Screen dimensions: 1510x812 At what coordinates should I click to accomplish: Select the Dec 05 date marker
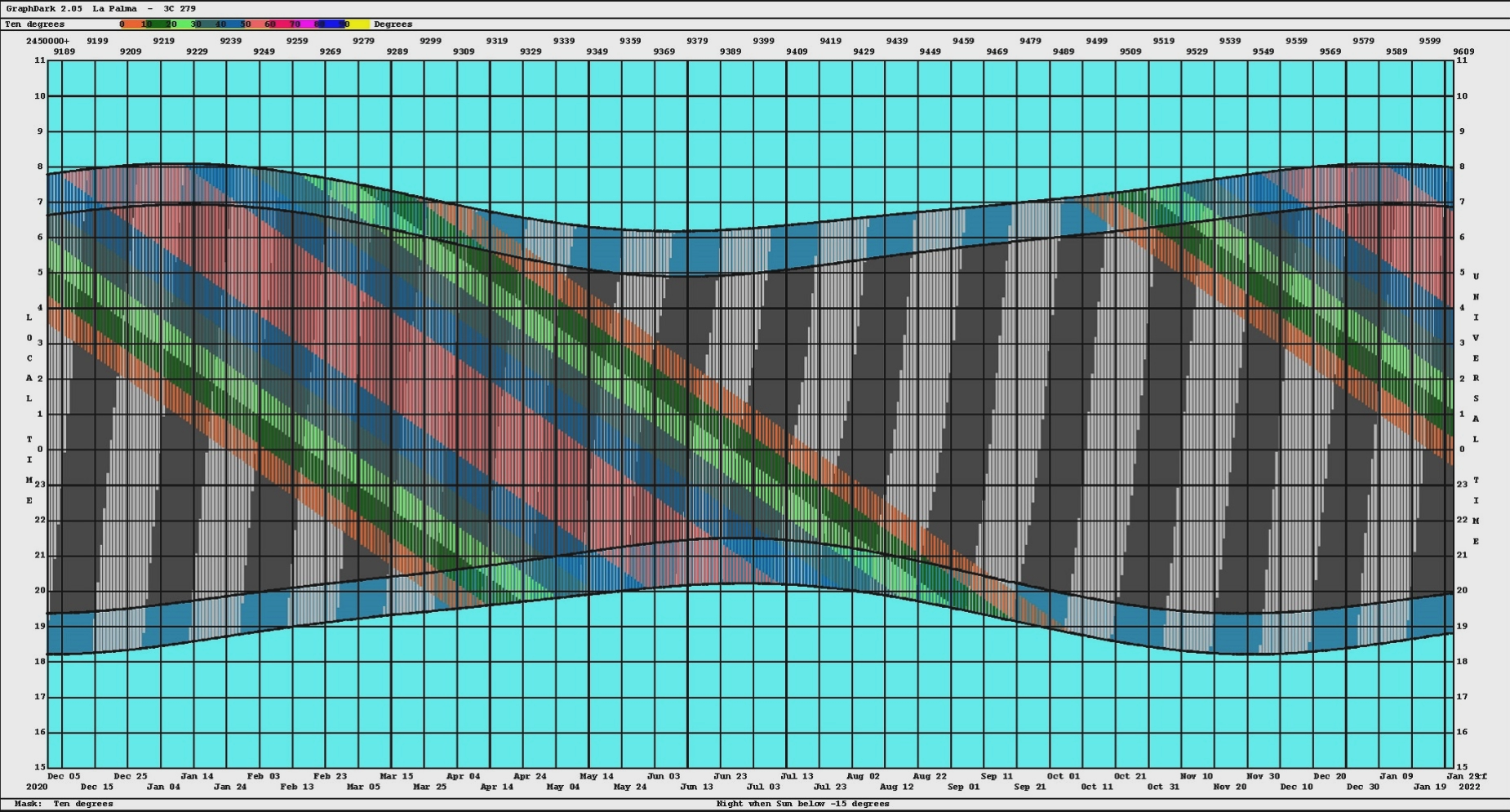click(x=64, y=776)
